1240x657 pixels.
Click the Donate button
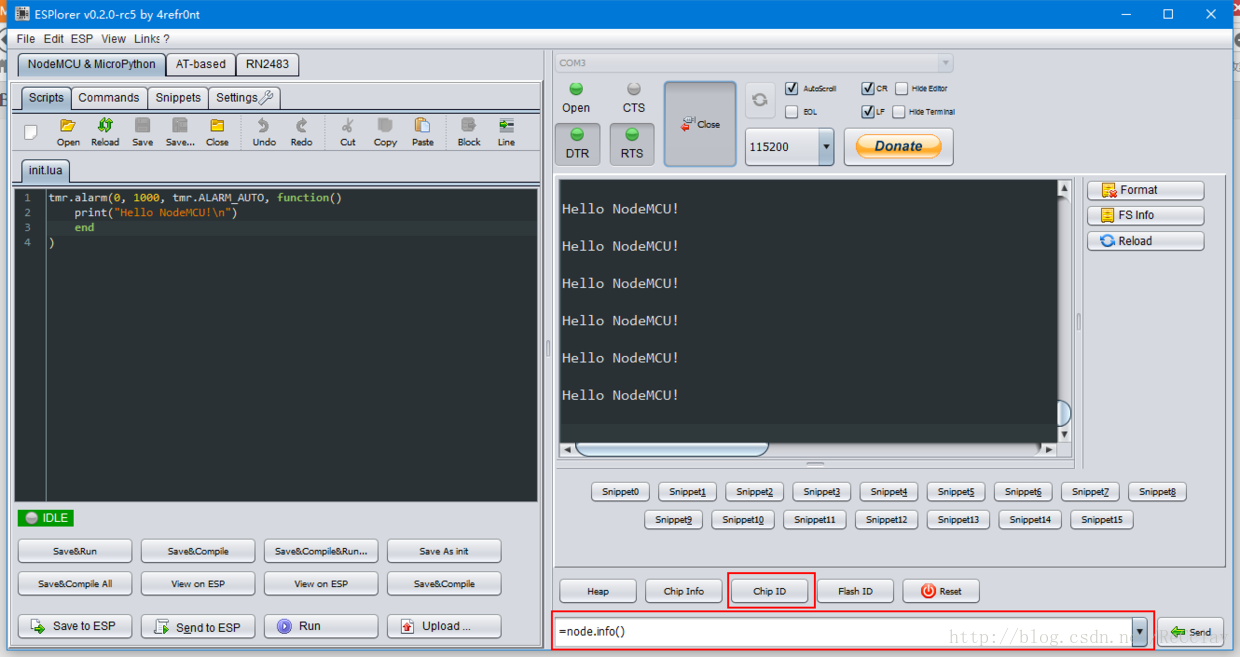coord(899,146)
